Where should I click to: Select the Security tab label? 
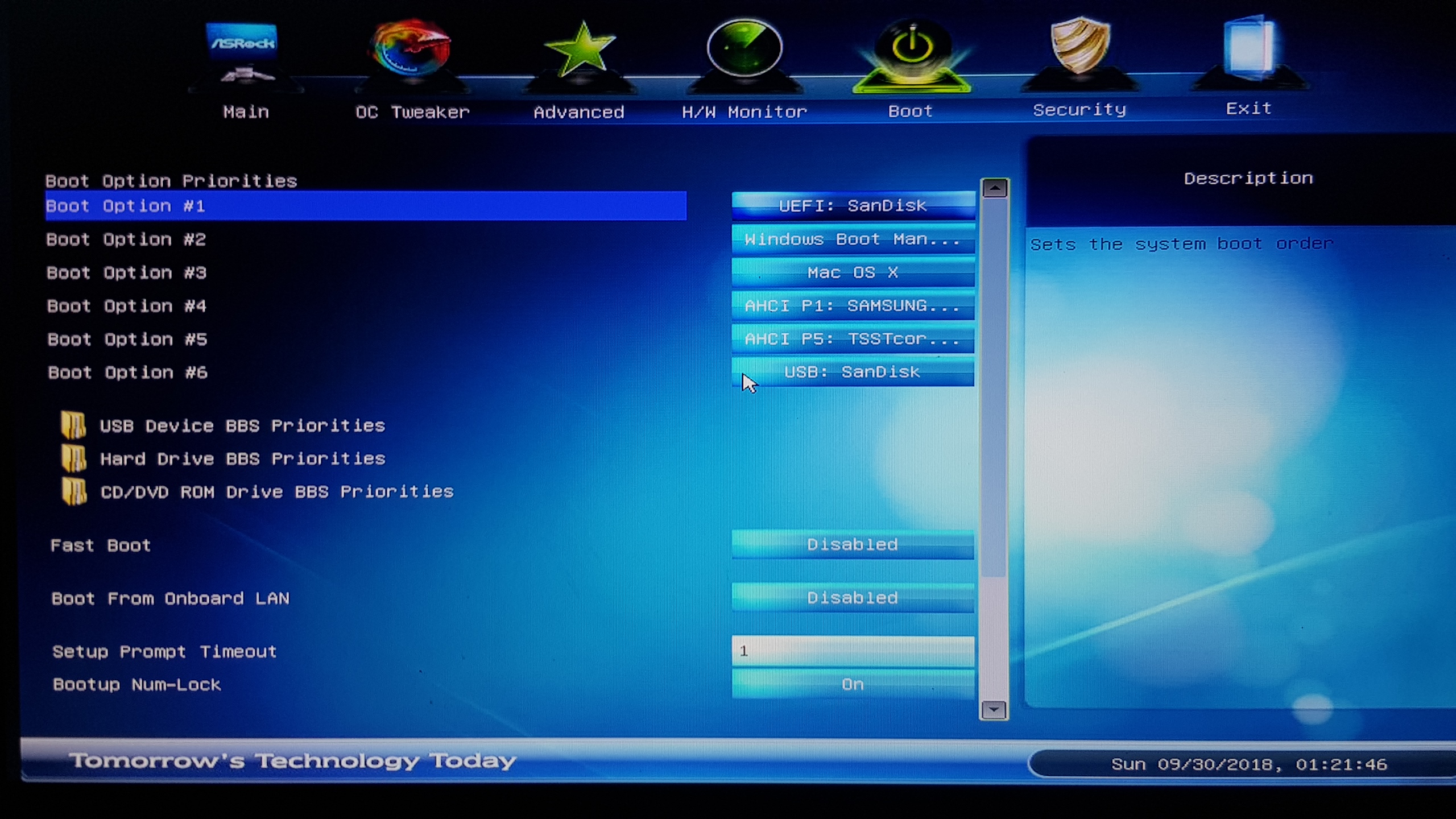click(x=1079, y=110)
